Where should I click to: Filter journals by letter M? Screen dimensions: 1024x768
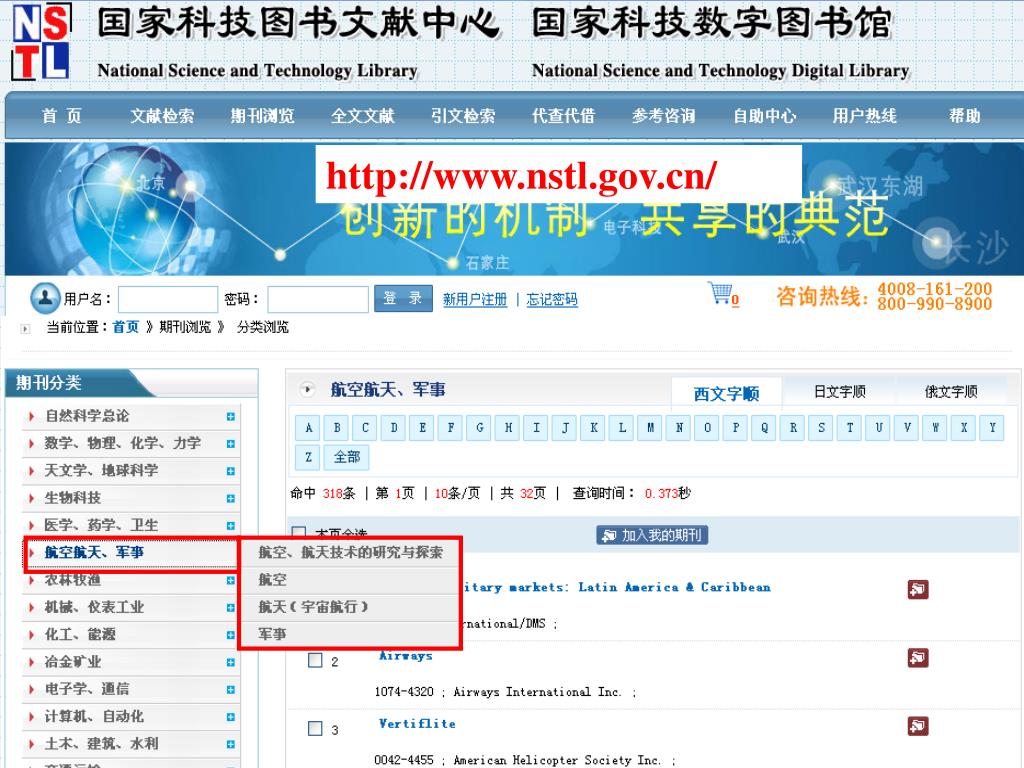[x=650, y=428]
